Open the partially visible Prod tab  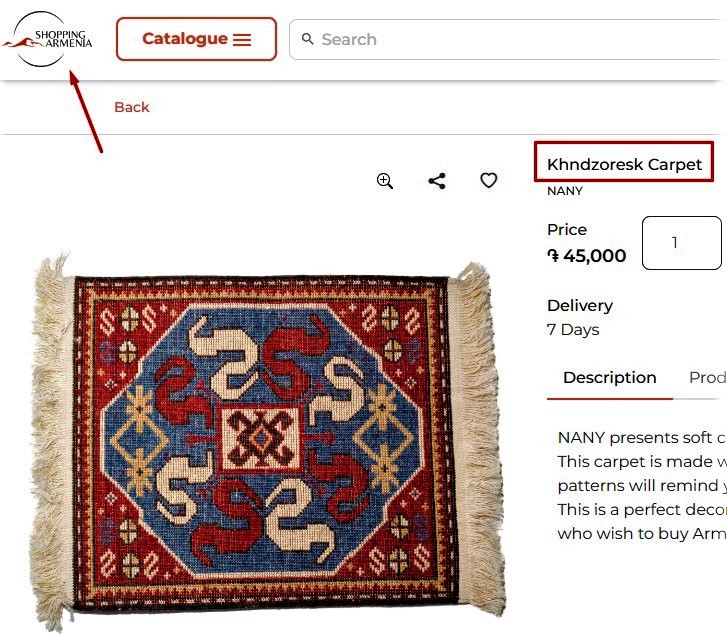point(707,378)
